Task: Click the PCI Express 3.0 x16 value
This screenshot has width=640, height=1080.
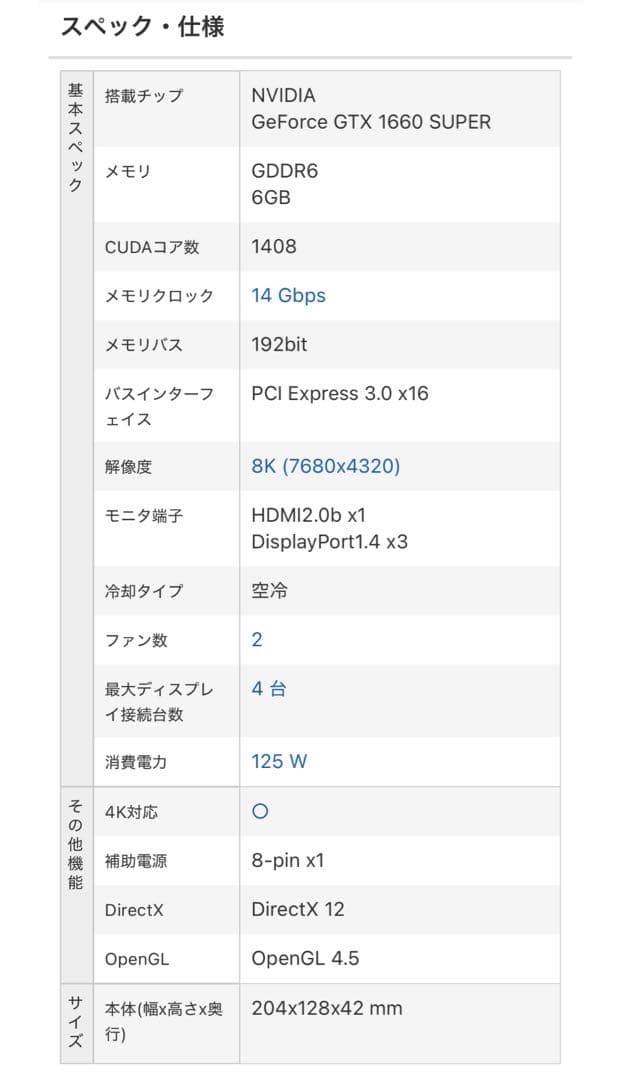Action: tap(339, 394)
